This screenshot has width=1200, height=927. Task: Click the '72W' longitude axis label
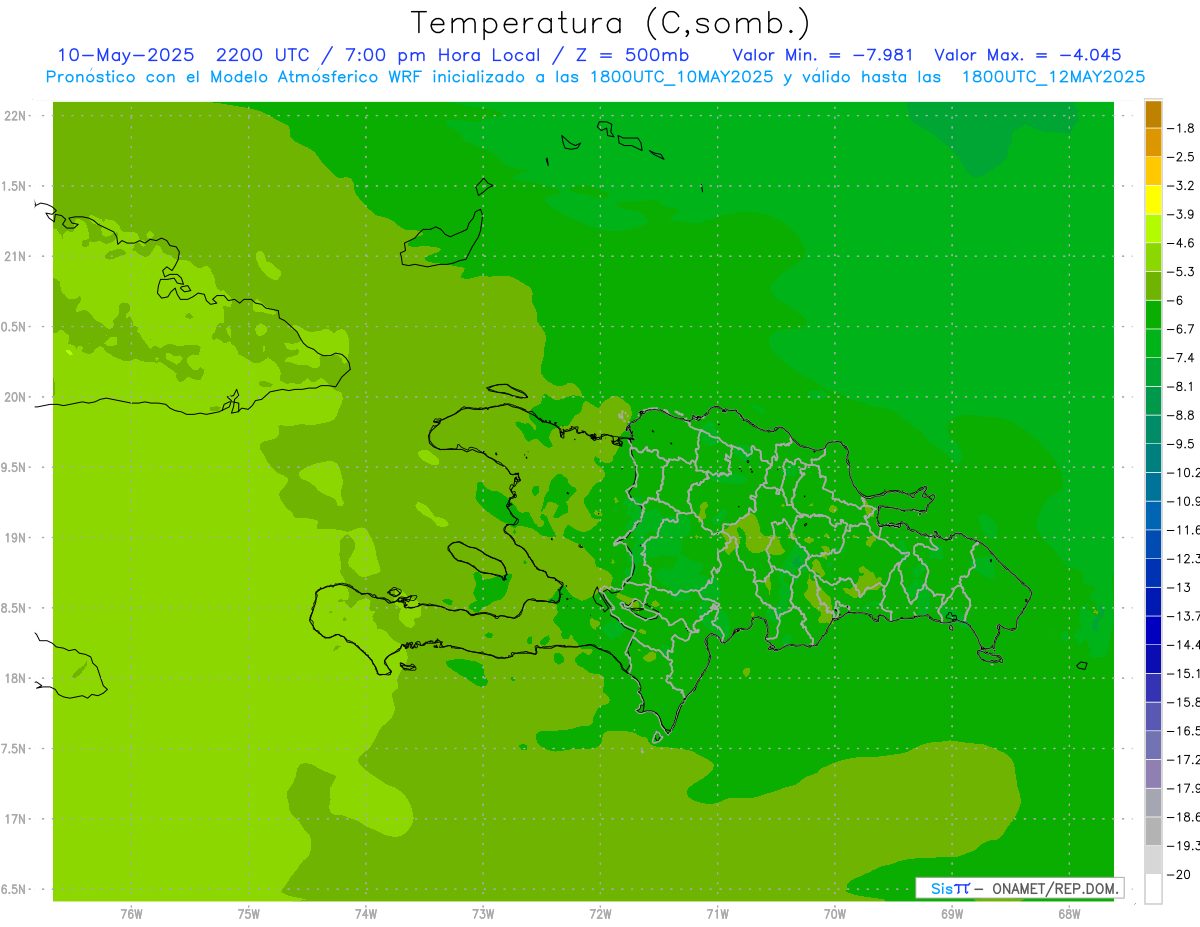(600, 913)
